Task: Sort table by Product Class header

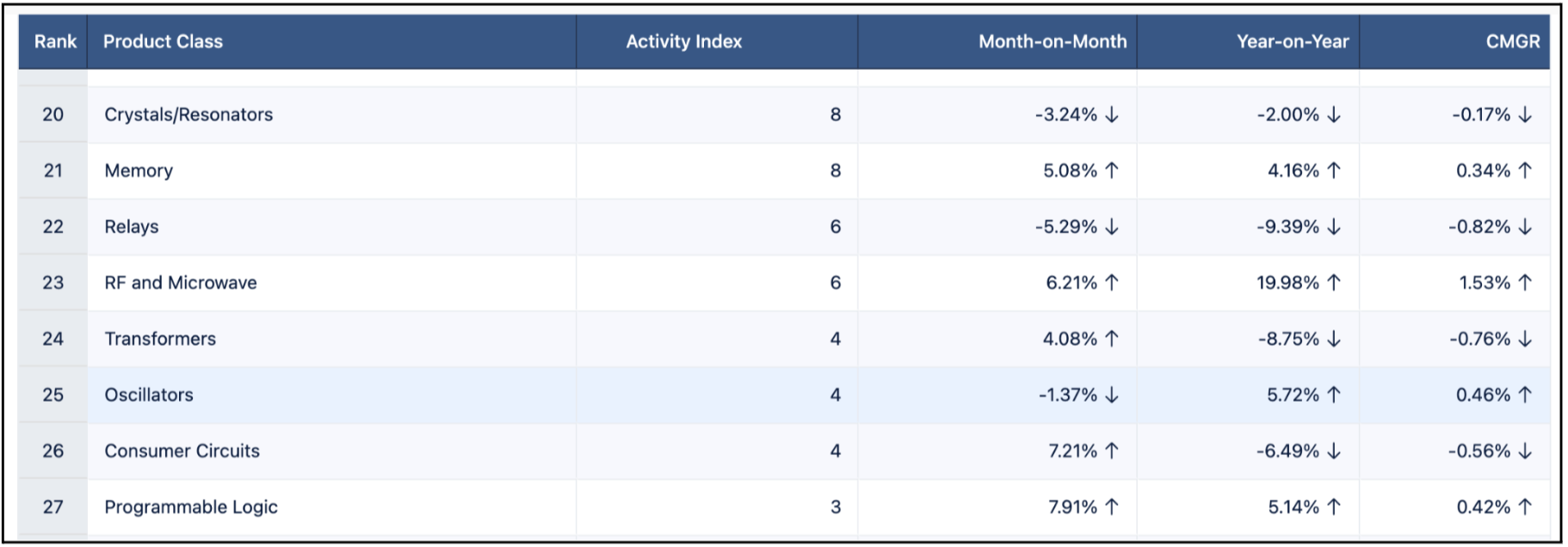Action: tap(163, 41)
